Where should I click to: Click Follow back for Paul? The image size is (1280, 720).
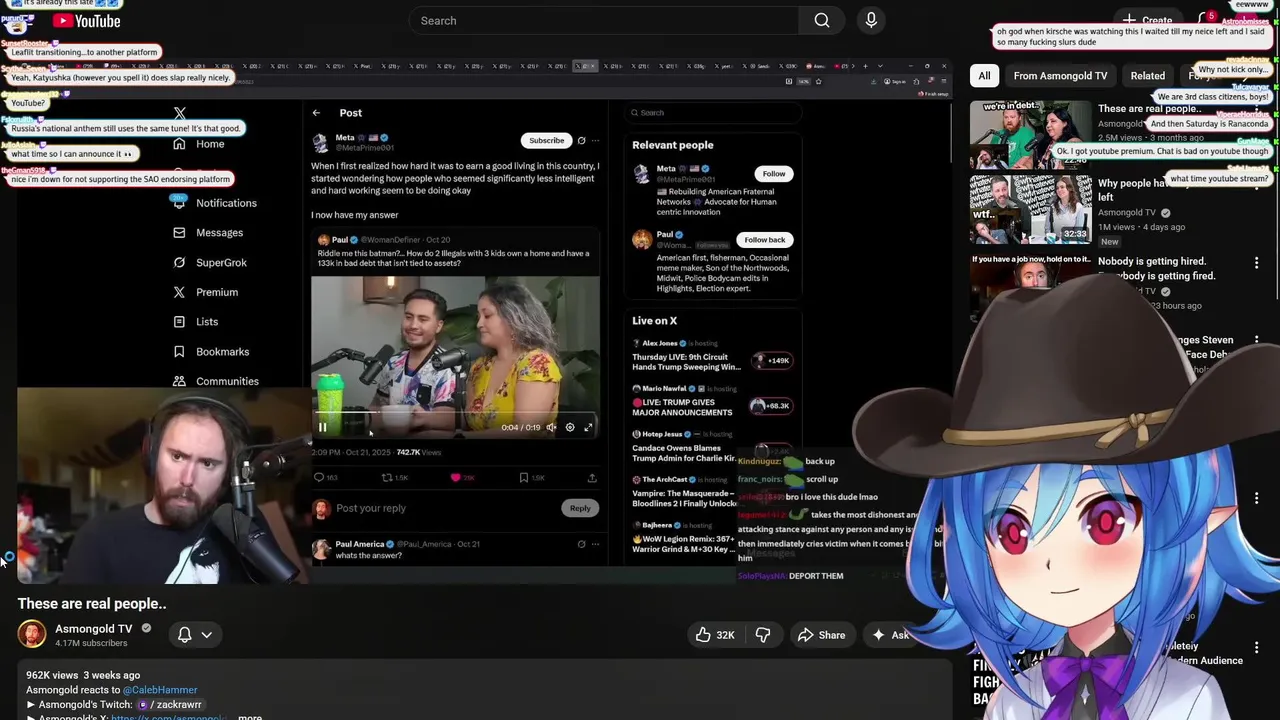[x=765, y=240]
